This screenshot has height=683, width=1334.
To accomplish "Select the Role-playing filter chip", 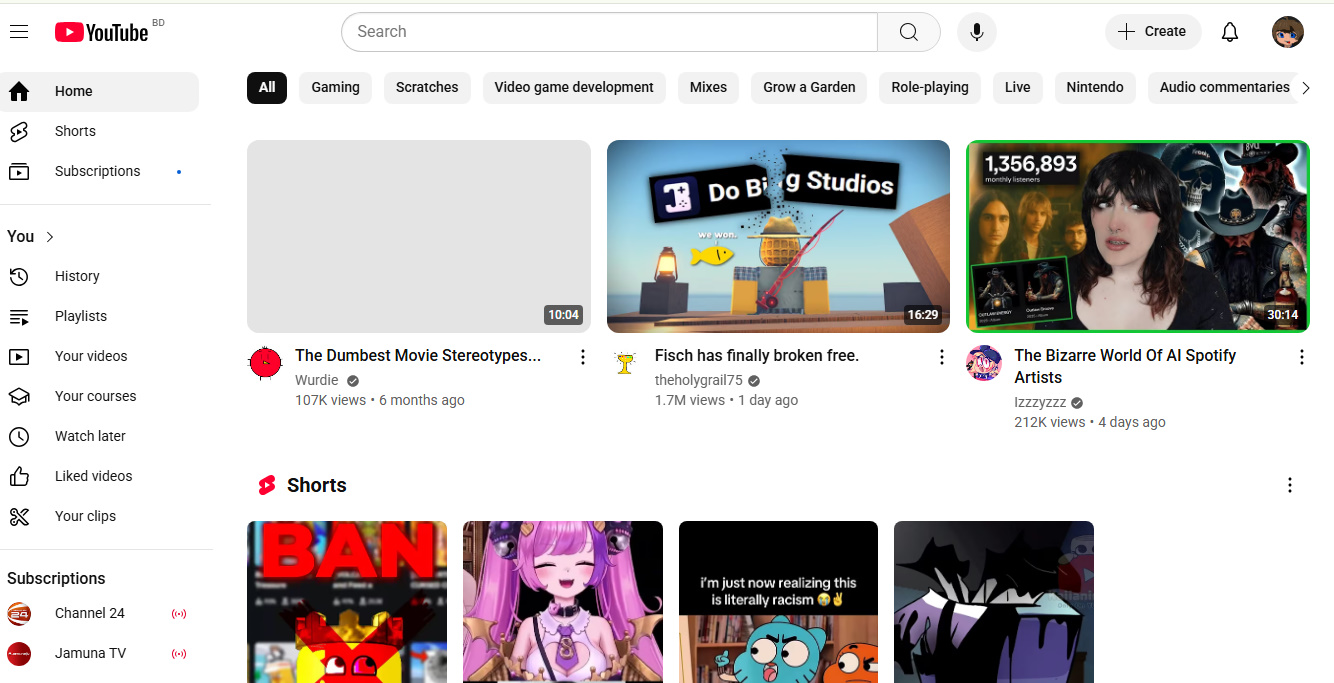I will click(x=930, y=88).
